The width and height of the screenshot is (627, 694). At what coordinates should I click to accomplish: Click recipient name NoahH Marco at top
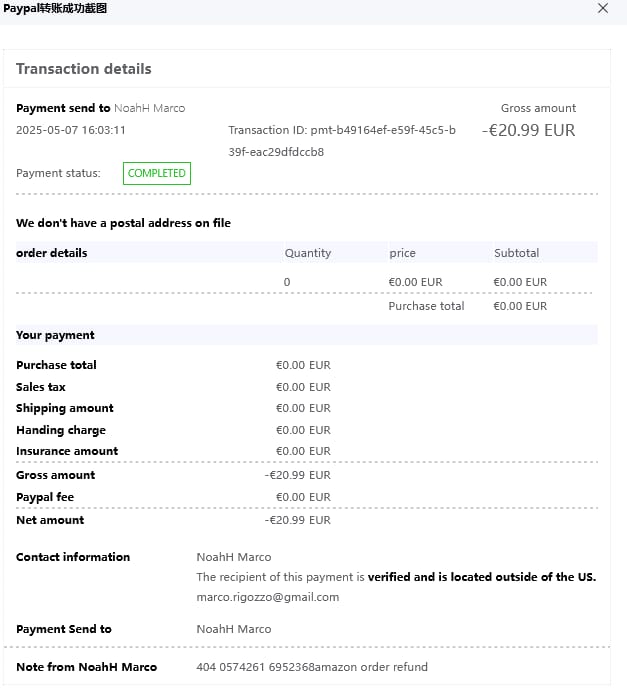[149, 108]
